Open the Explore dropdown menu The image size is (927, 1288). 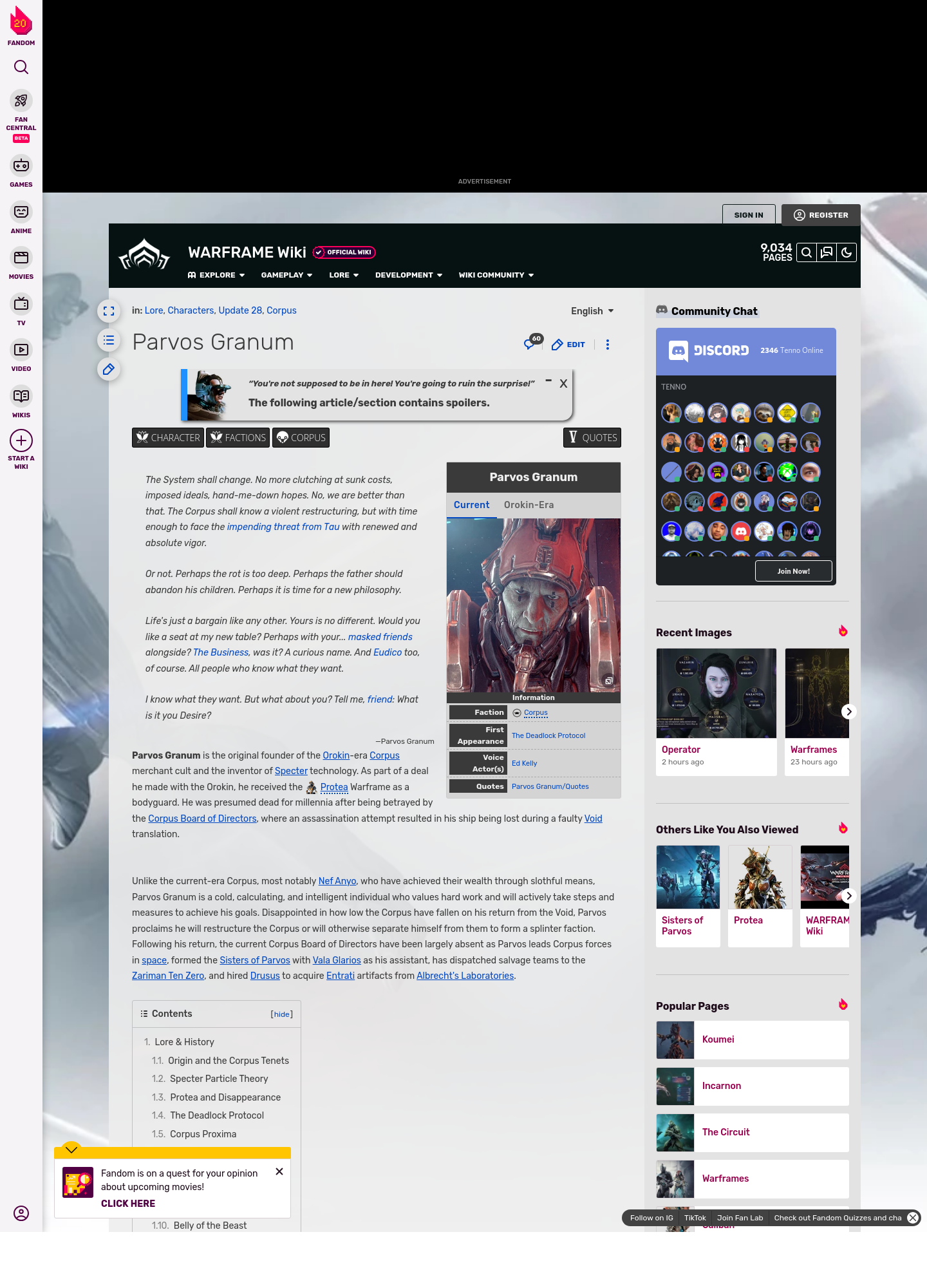[216, 275]
